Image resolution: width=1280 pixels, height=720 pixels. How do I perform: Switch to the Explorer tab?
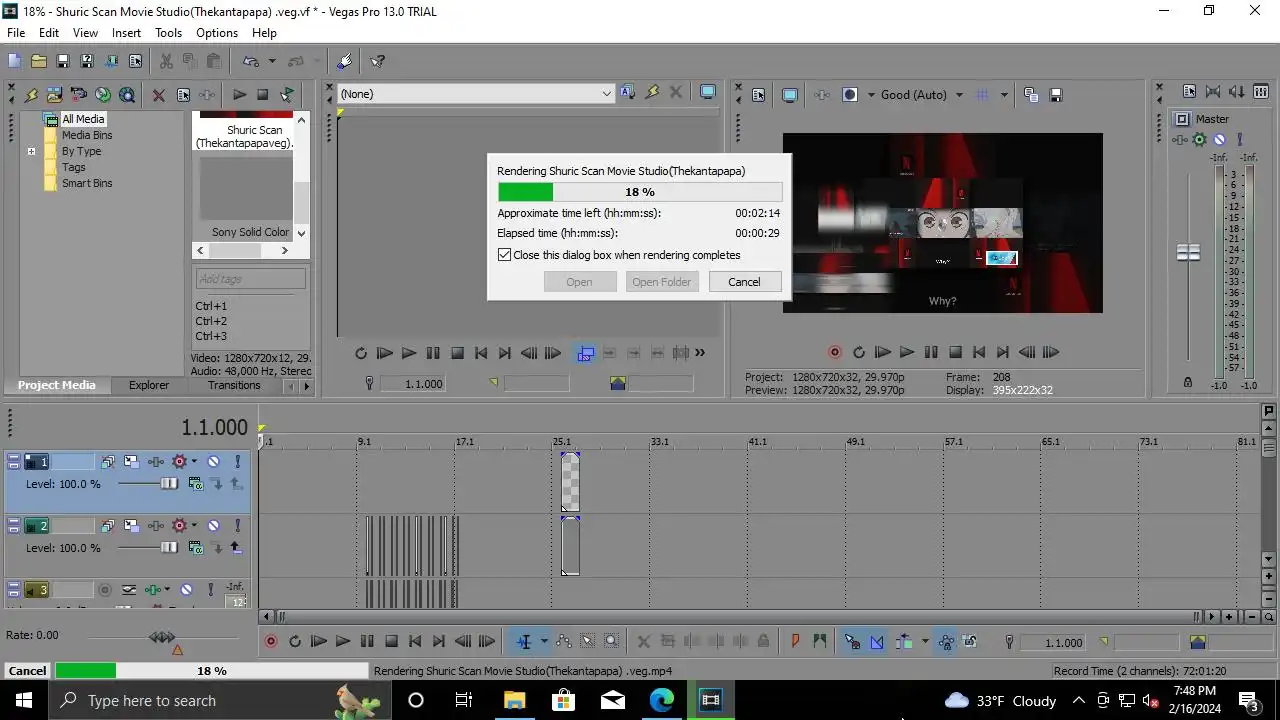tap(149, 385)
